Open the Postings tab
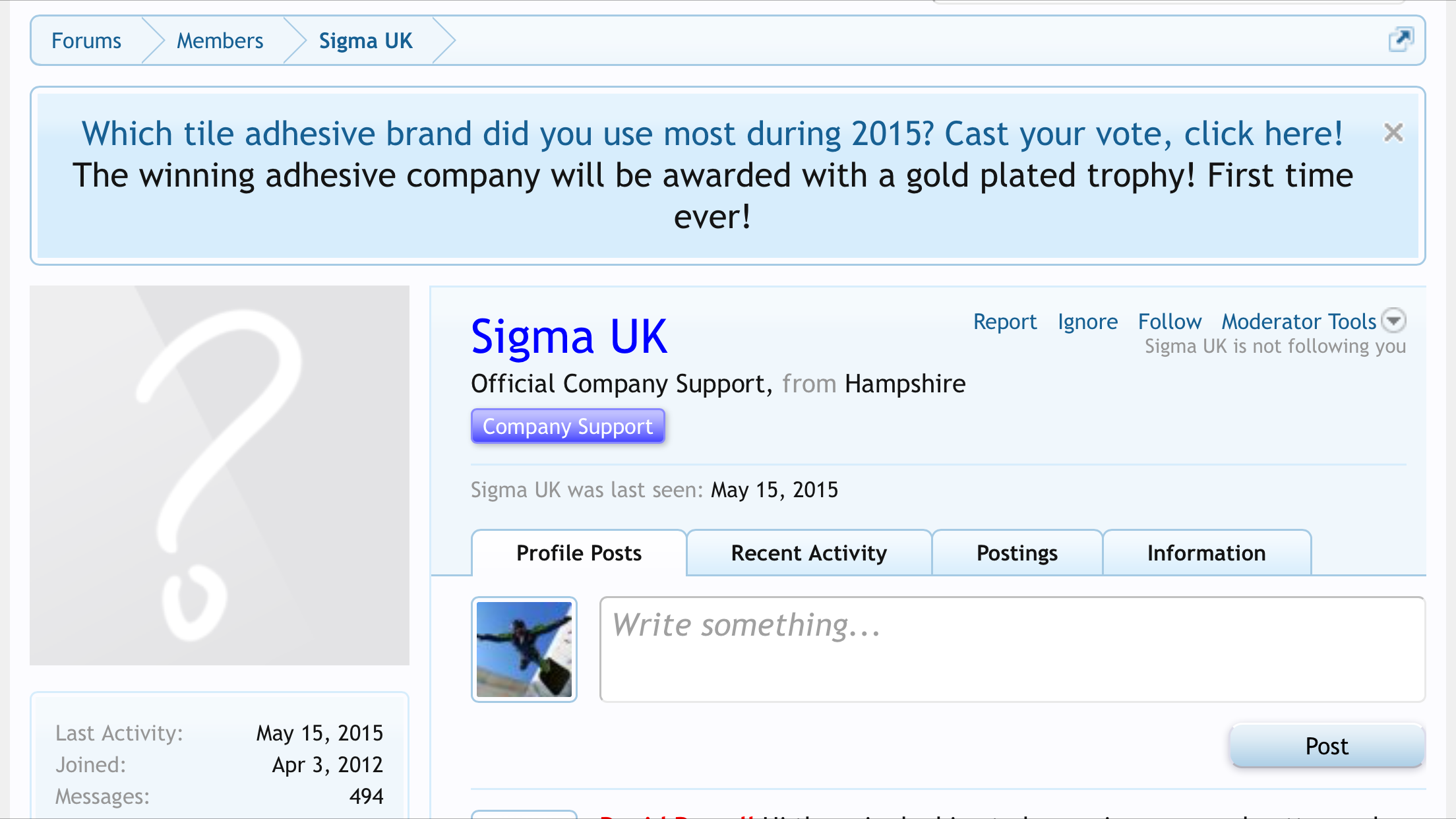The width and height of the screenshot is (1456, 819). (1017, 553)
